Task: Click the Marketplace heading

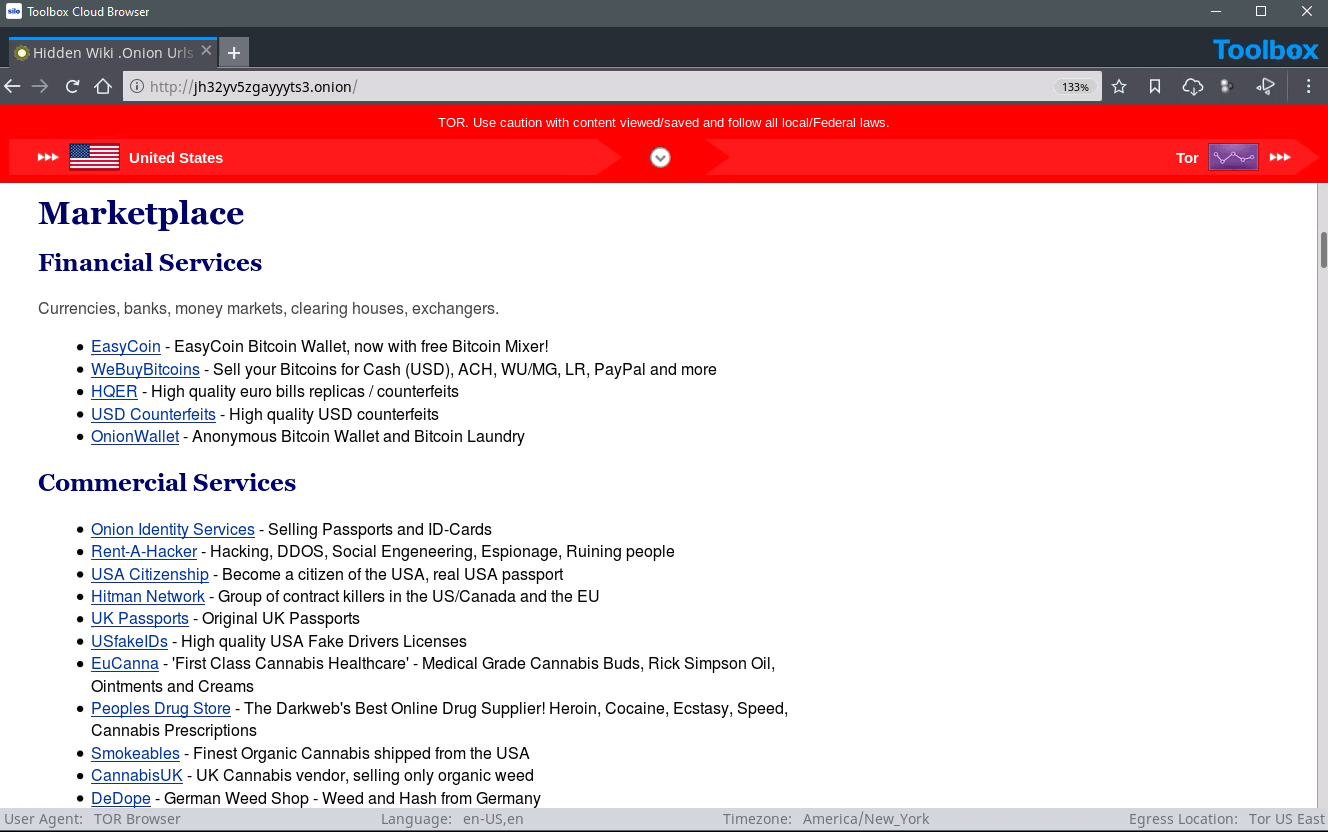Action: pos(141,213)
